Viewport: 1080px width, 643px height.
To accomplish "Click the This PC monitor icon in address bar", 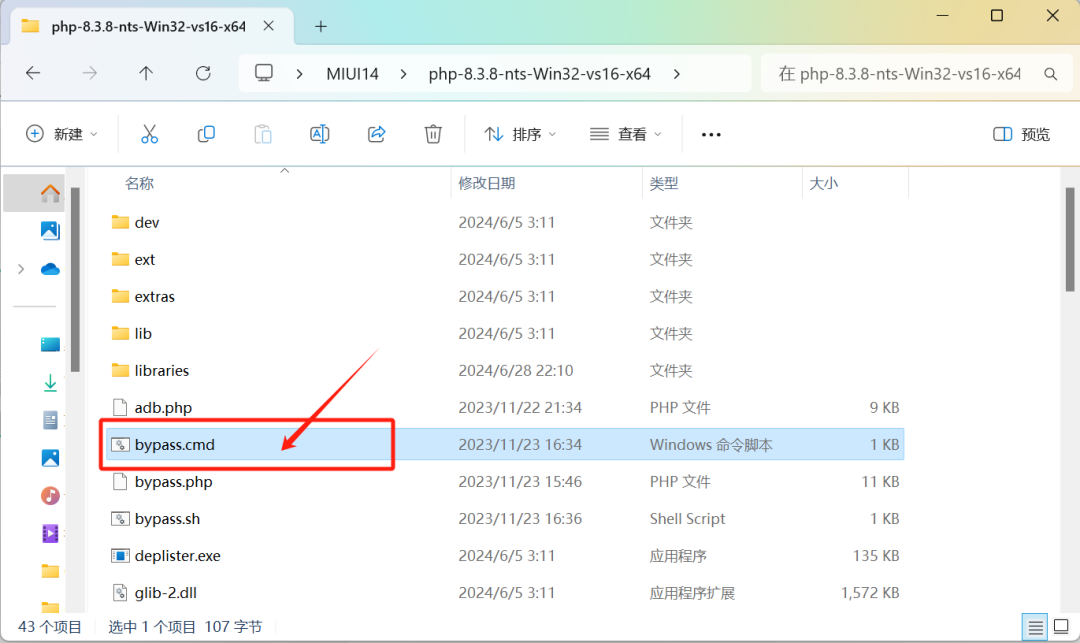I will [264, 73].
